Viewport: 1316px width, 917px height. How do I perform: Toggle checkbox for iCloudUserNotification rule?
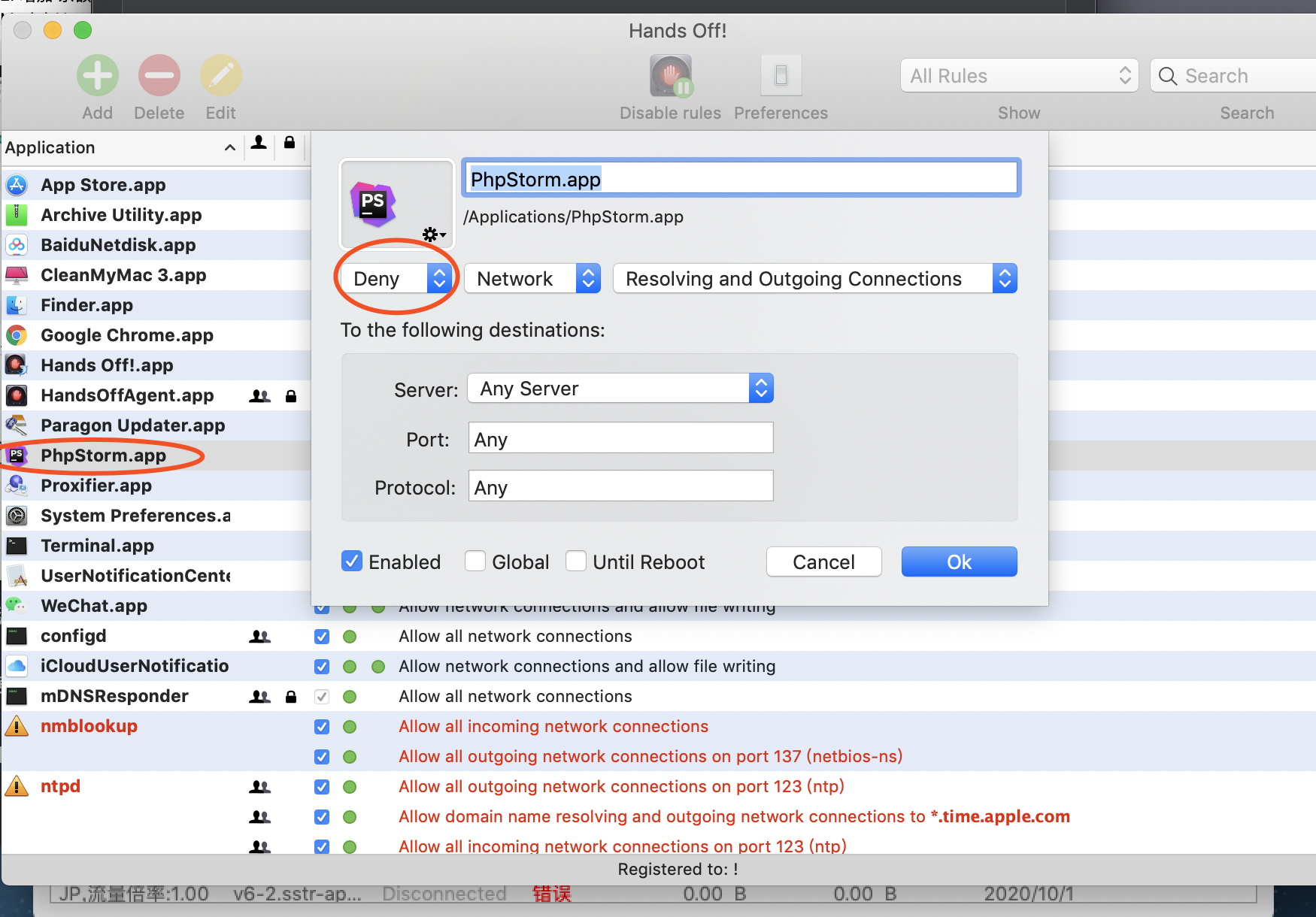[322, 667]
